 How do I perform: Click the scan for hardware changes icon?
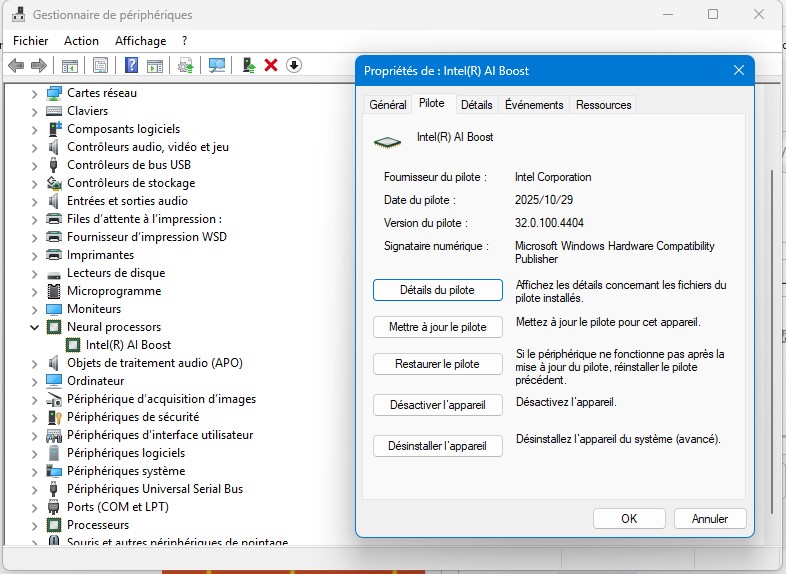[217, 66]
